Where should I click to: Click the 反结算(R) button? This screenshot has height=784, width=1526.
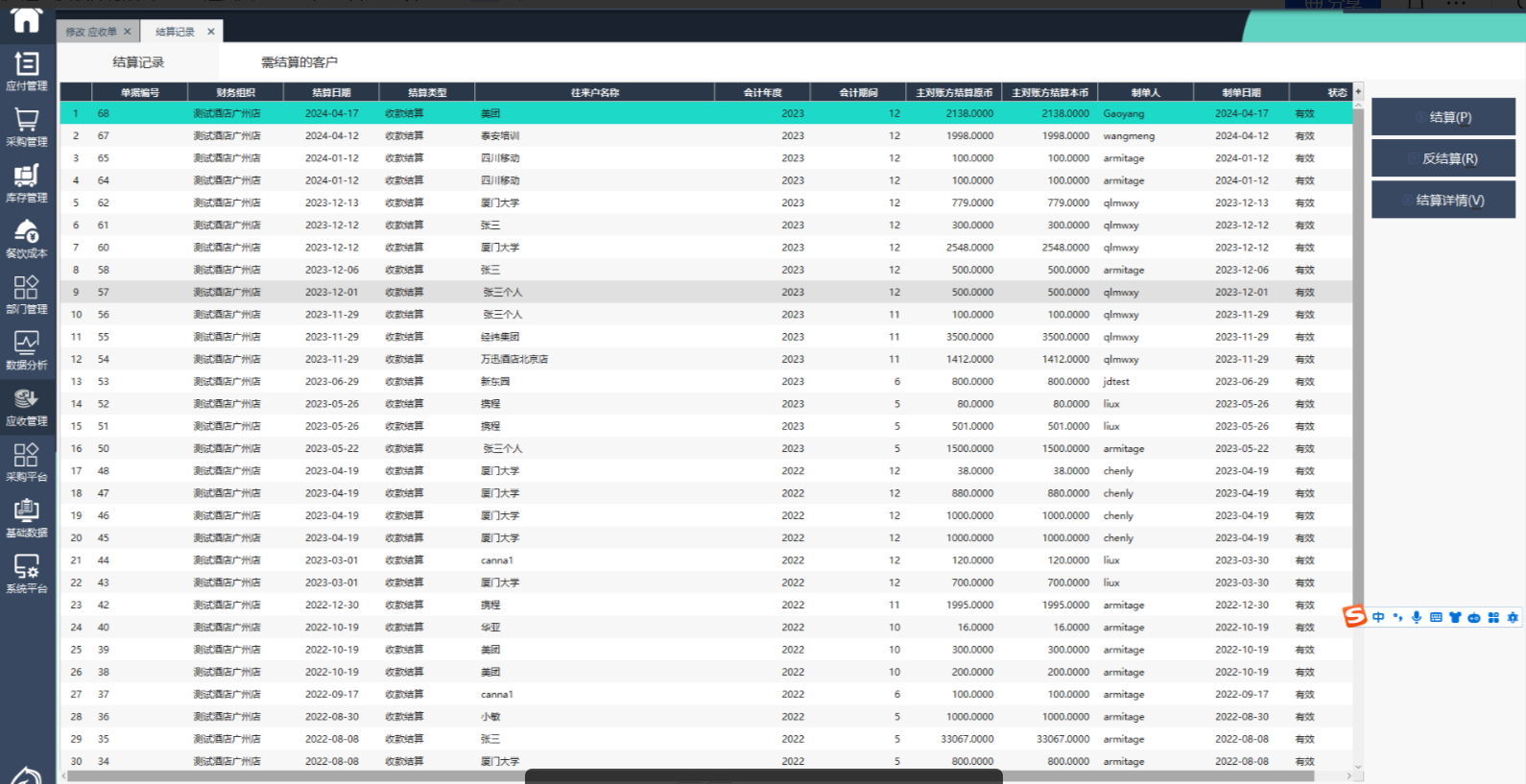[x=1443, y=158]
